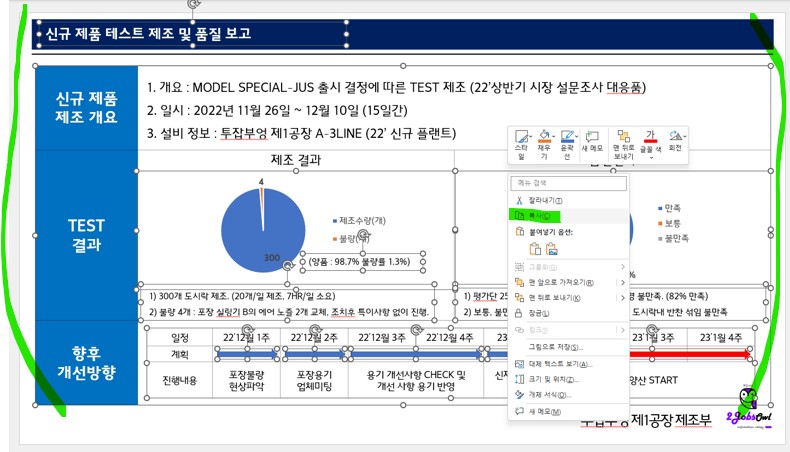
Task: Choose 복사 (Copy) from context menu
Action: pyautogui.click(x=569, y=216)
